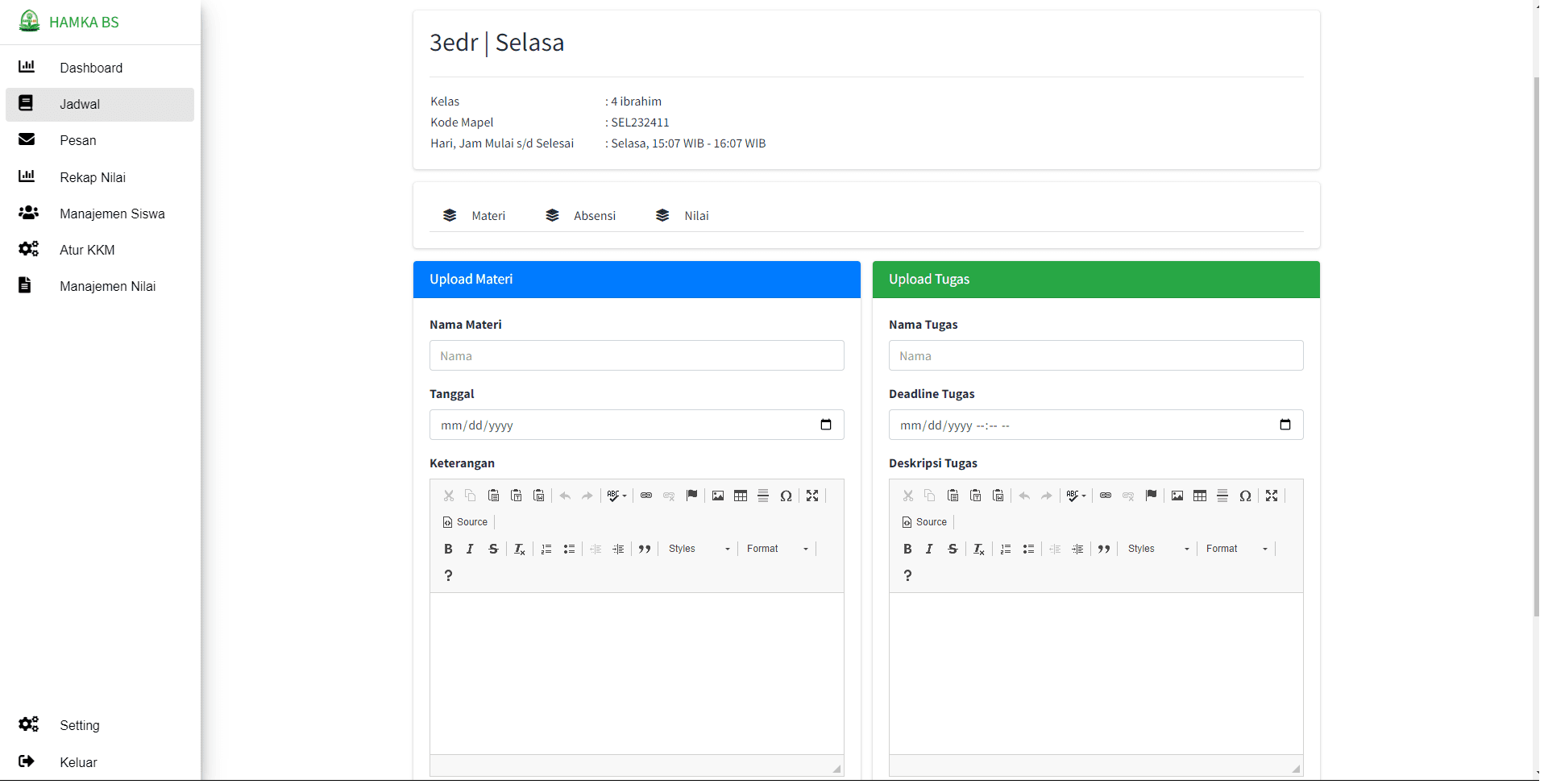Insert horizontal line in Keterangan editor
This screenshot has height=784, width=1544.
(763, 496)
